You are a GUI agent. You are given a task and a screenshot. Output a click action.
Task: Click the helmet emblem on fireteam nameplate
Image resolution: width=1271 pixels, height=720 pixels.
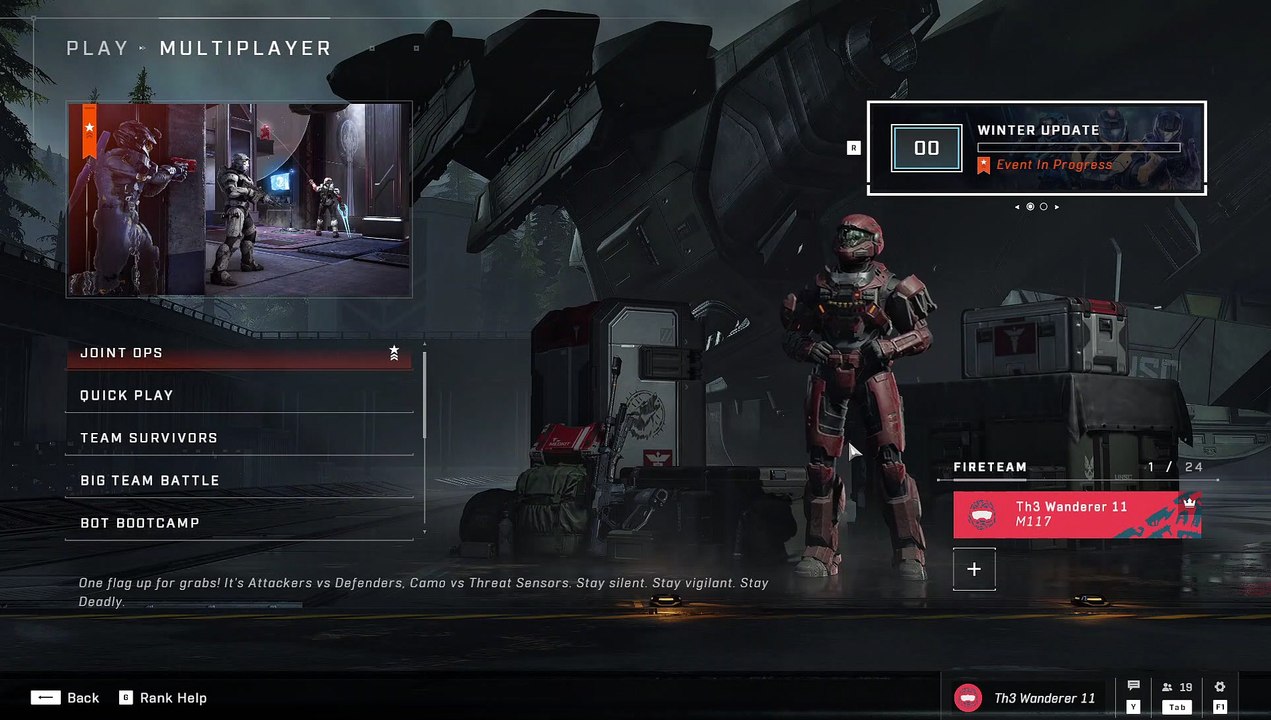(x=983, y=515)
